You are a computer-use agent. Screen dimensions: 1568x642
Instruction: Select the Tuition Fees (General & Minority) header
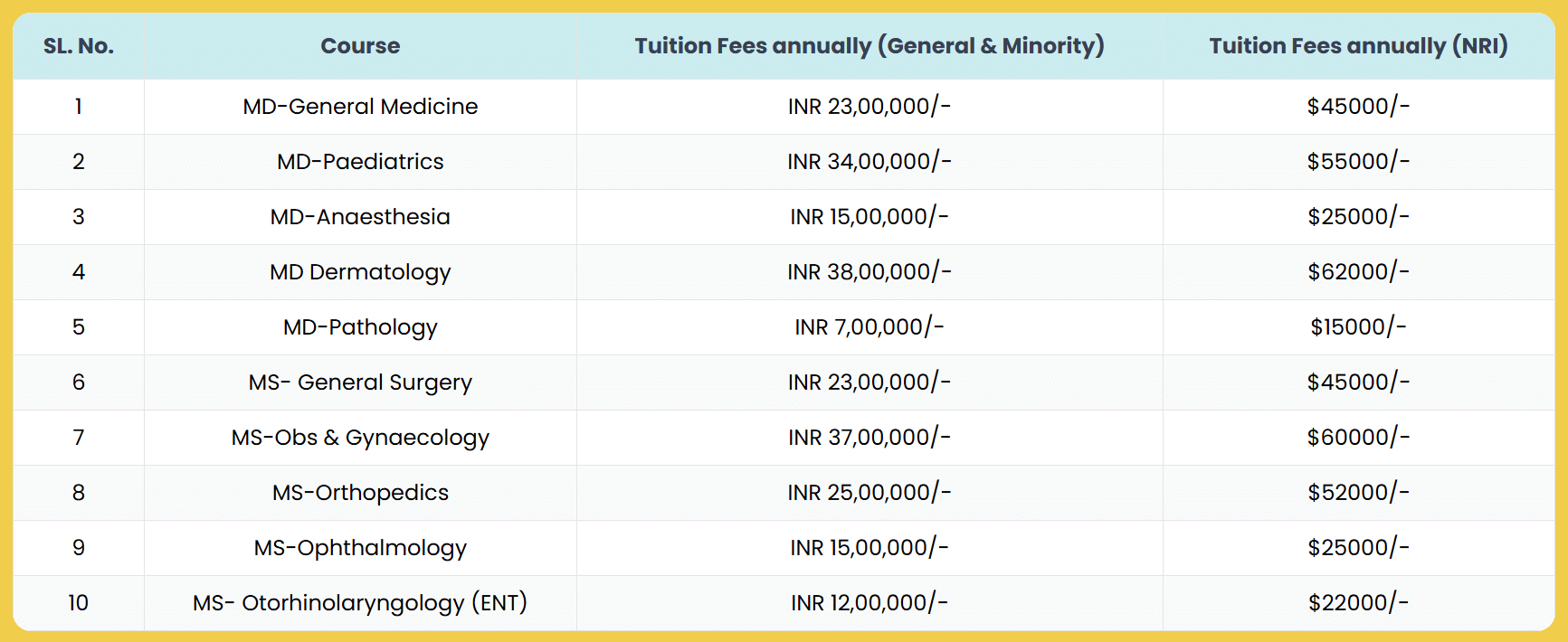(869, 46)
